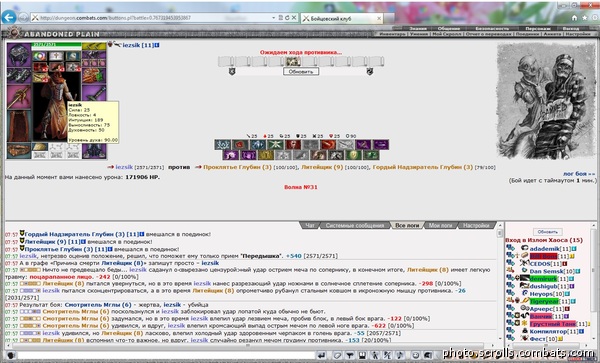The height and width of the screenshot is (363, 600).
Task: Click enemy name Литейщик (9) in versus line
Action: (x=322, y=167)
